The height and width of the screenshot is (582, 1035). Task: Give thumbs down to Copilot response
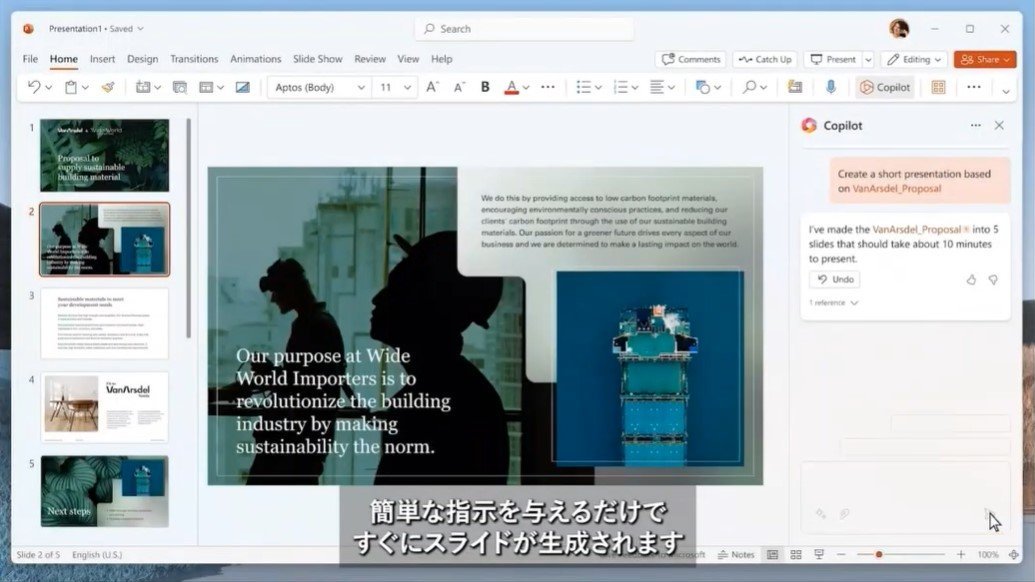pyautogui.click(x=993, y=280)
